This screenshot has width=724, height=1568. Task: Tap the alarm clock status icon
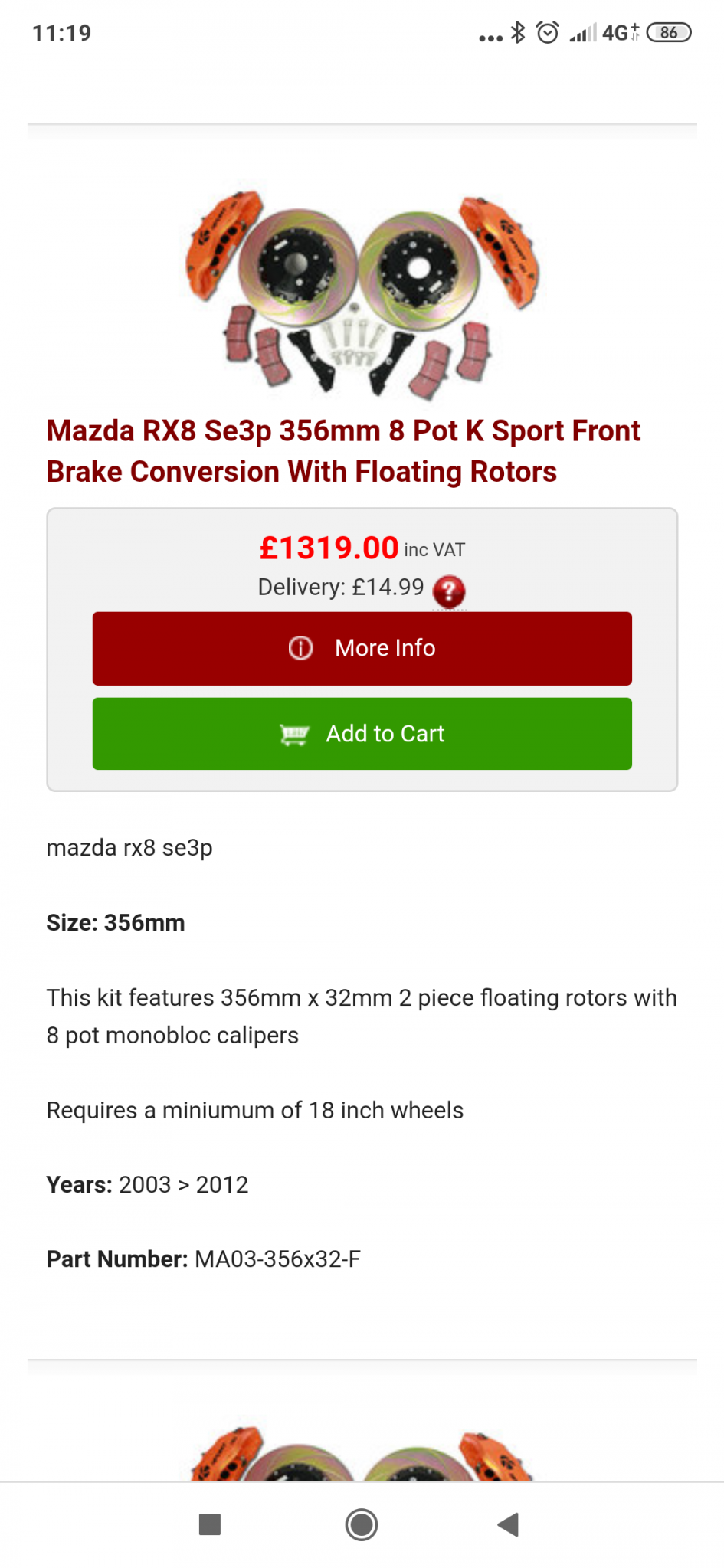coord(547,33)
